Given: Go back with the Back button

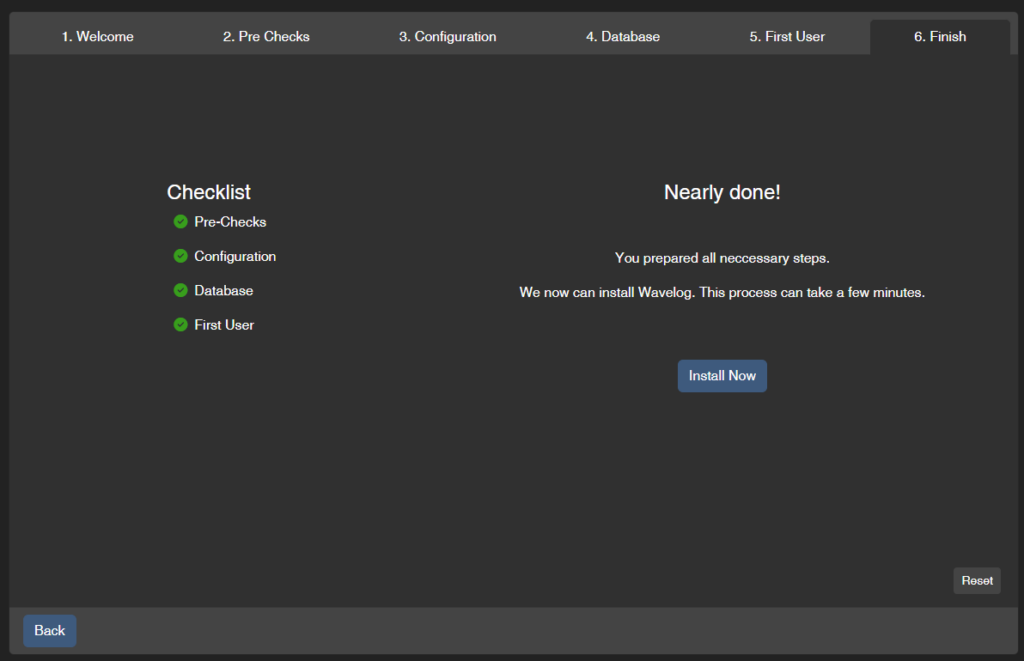Looking at the screenshot, I should (50, 630).
